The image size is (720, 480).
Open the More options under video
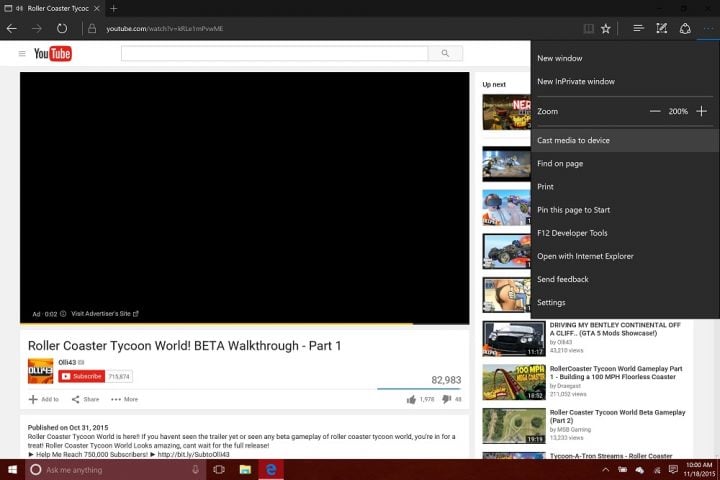tap(124, 399)
